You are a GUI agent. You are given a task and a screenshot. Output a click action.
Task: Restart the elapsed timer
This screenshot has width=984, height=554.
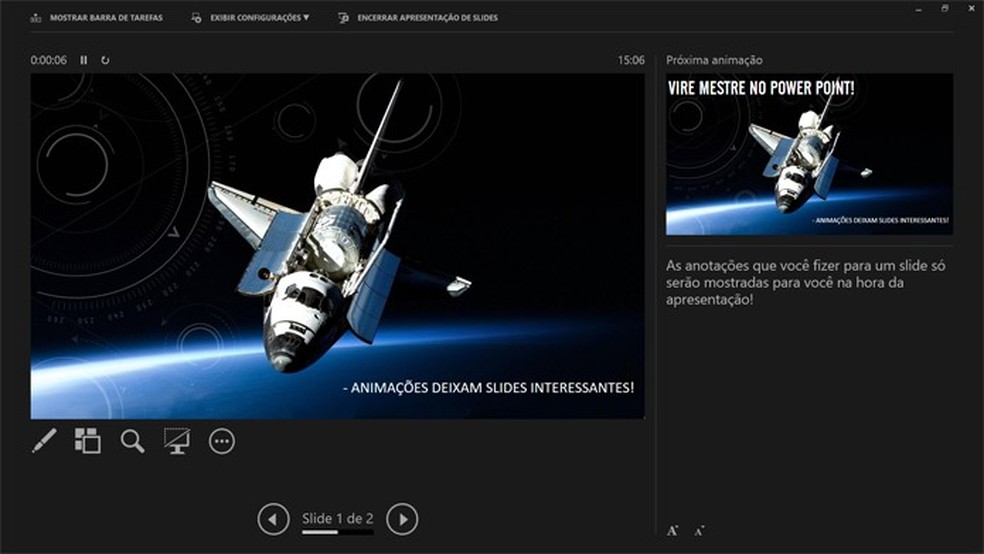[x=105, y=60]
